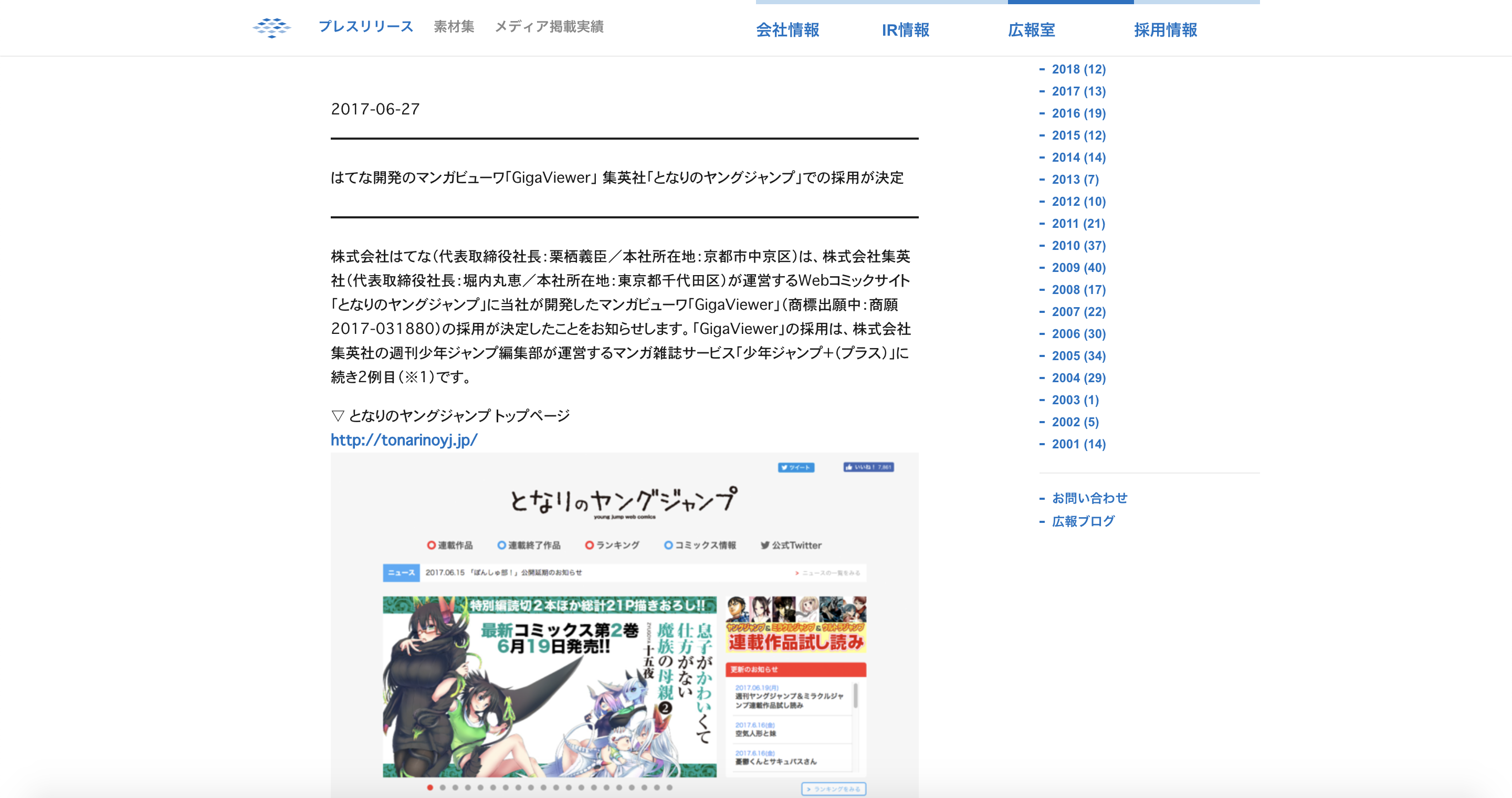
Task: Open the 2014 (14) archive
Action: click(x=1078, y=158)
